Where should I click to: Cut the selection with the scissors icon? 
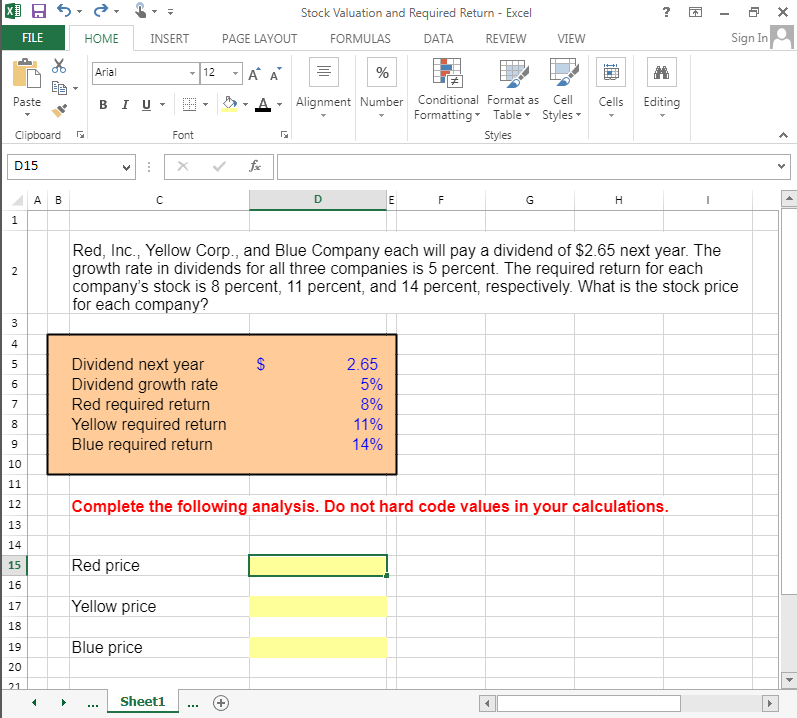pos(59,66)
